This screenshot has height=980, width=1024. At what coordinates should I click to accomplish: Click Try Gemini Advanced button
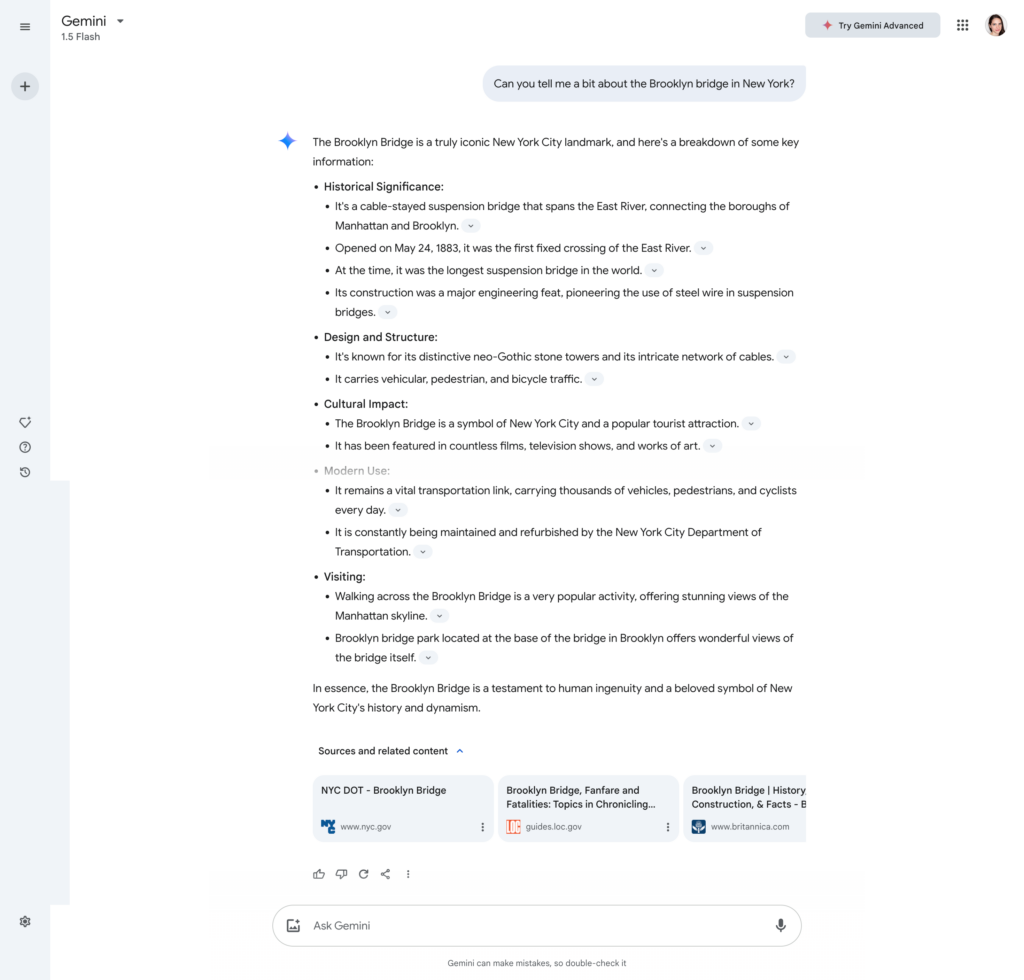872,25
